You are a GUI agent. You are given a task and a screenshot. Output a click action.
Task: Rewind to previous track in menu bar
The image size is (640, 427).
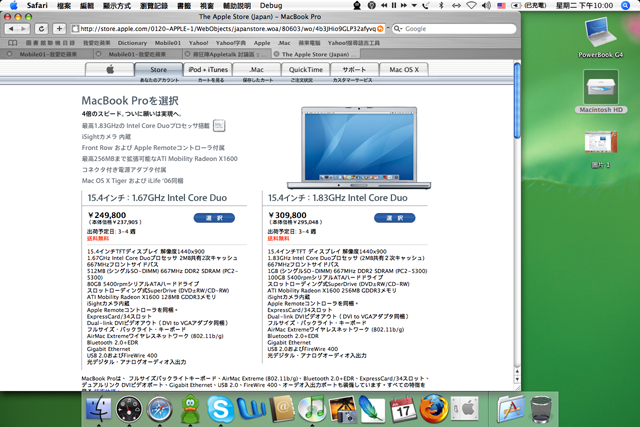tap(384, 5)
